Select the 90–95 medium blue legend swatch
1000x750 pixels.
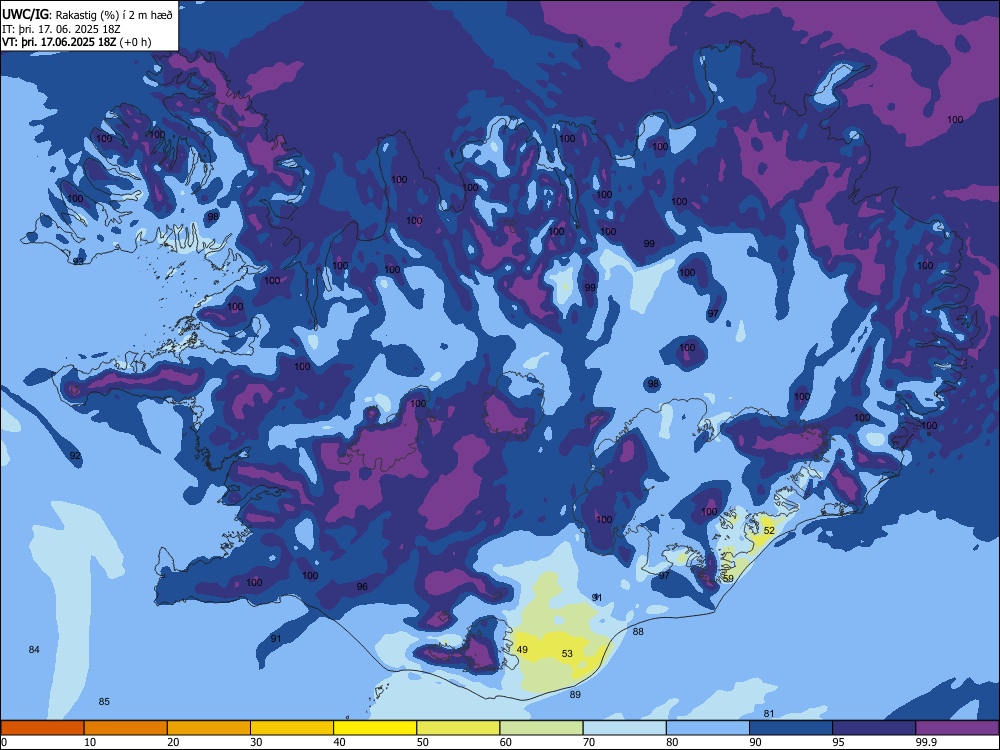tap(791, 728)
